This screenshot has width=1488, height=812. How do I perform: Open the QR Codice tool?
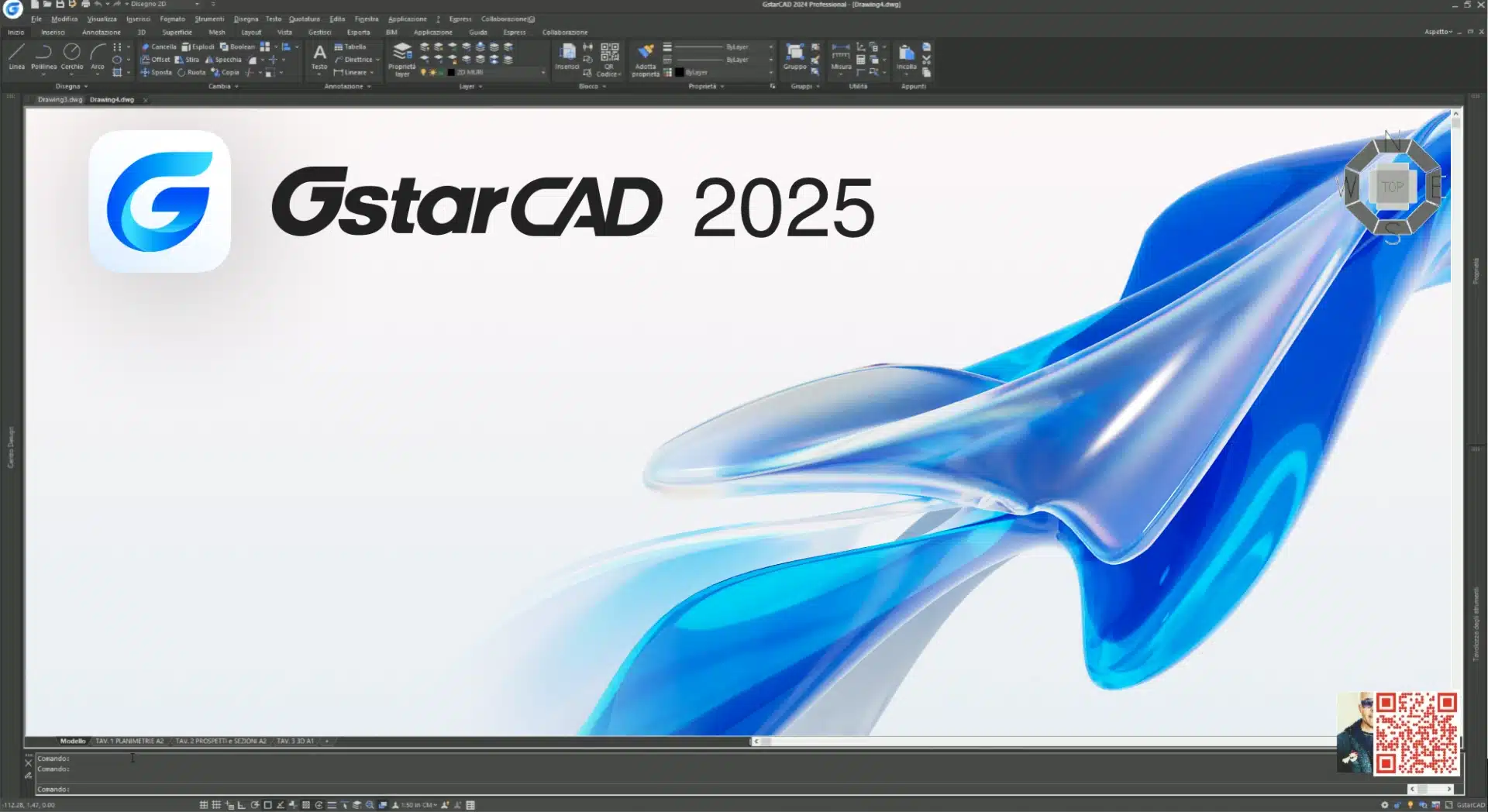[609, 60]
